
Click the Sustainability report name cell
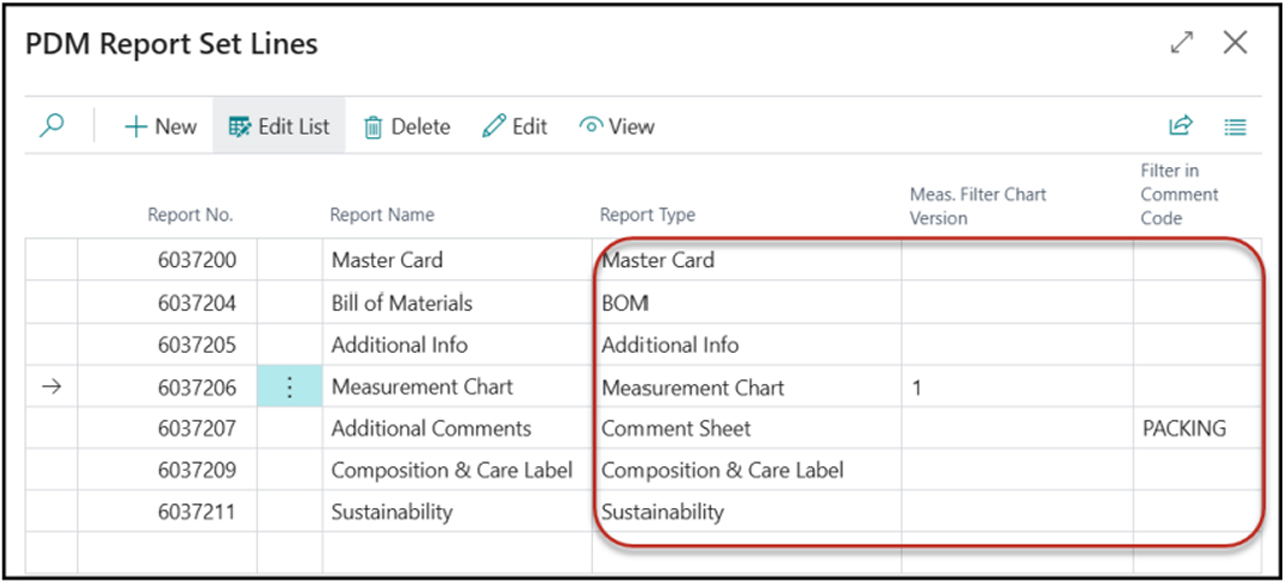(392, 513)
